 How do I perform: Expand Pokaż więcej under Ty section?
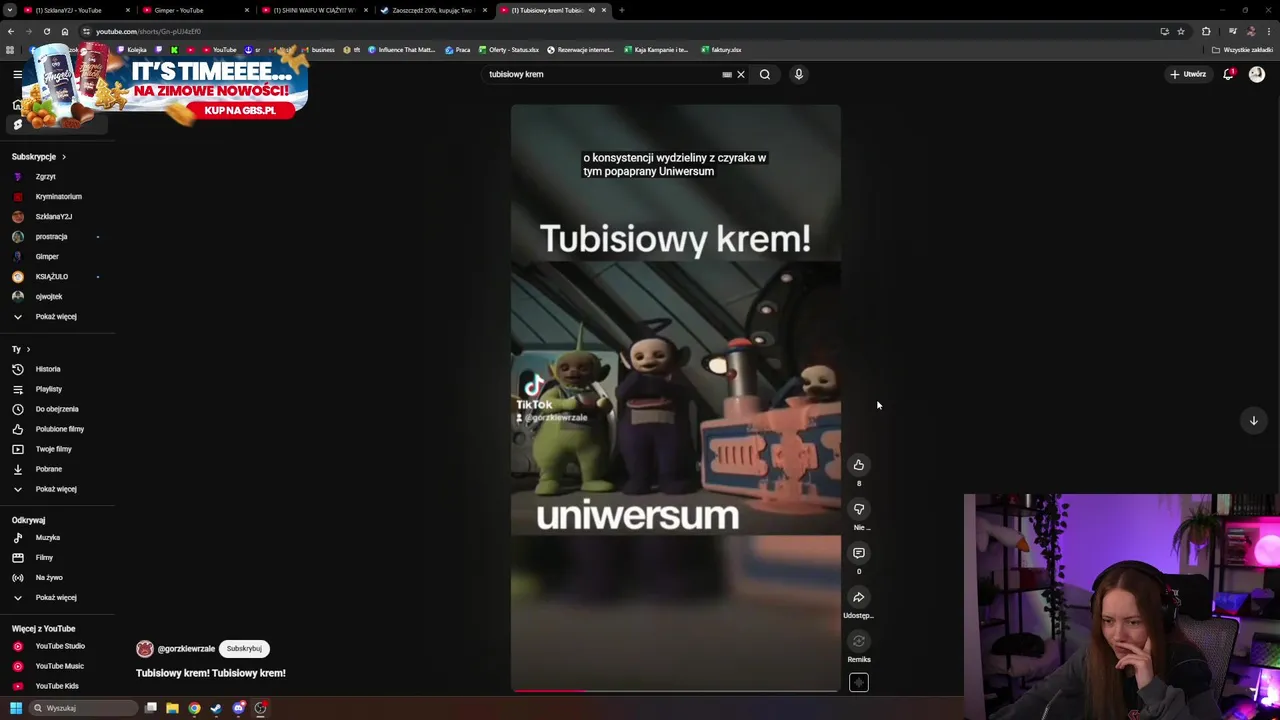(x=56, y=489)
